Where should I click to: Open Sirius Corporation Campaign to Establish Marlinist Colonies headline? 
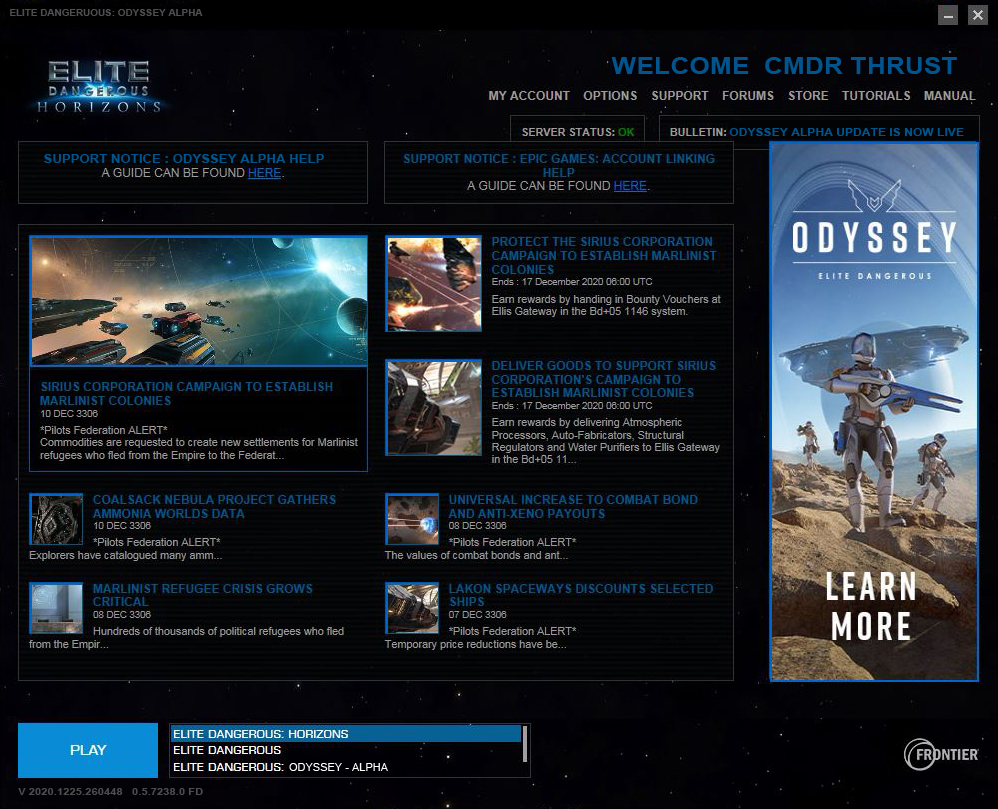[x=186, y=393]
